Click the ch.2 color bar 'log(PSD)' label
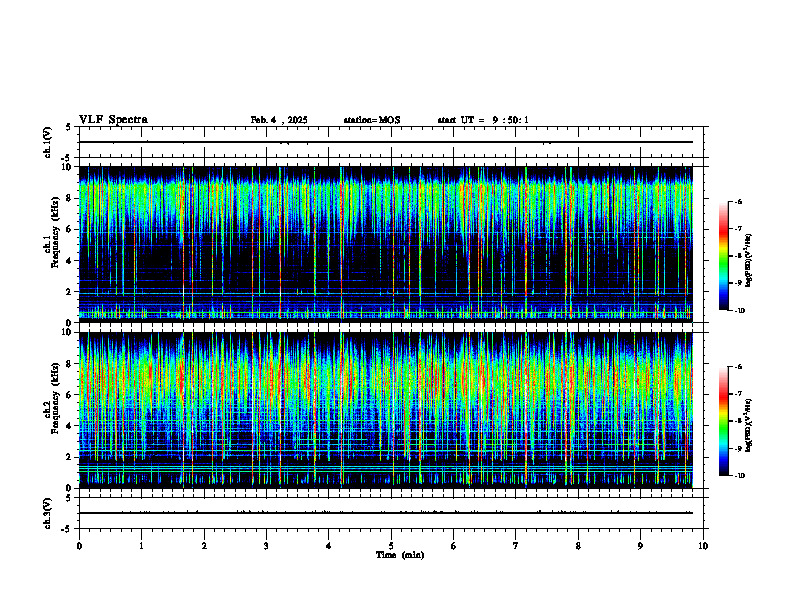Viewport: 792px width, 612px height. tap(749, 426)
